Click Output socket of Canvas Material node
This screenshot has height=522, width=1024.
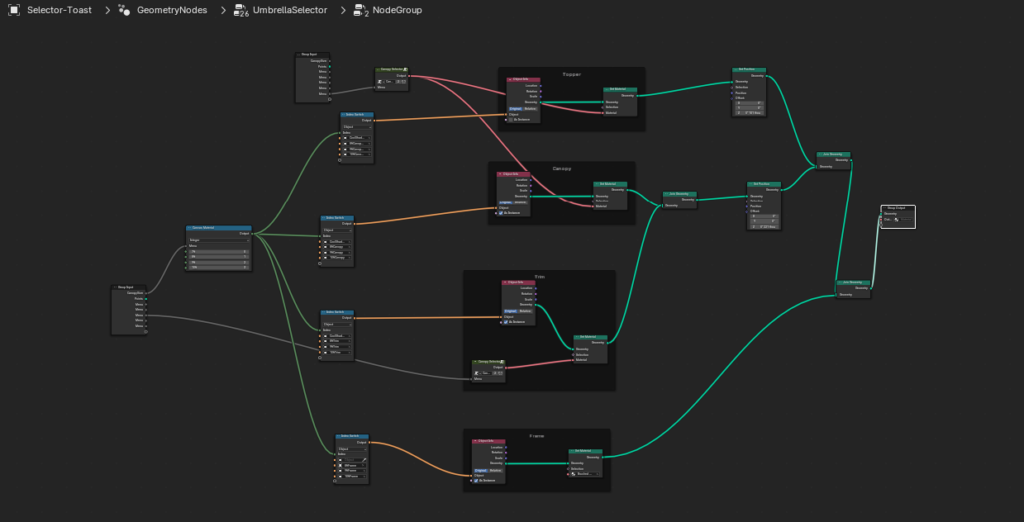251,234
